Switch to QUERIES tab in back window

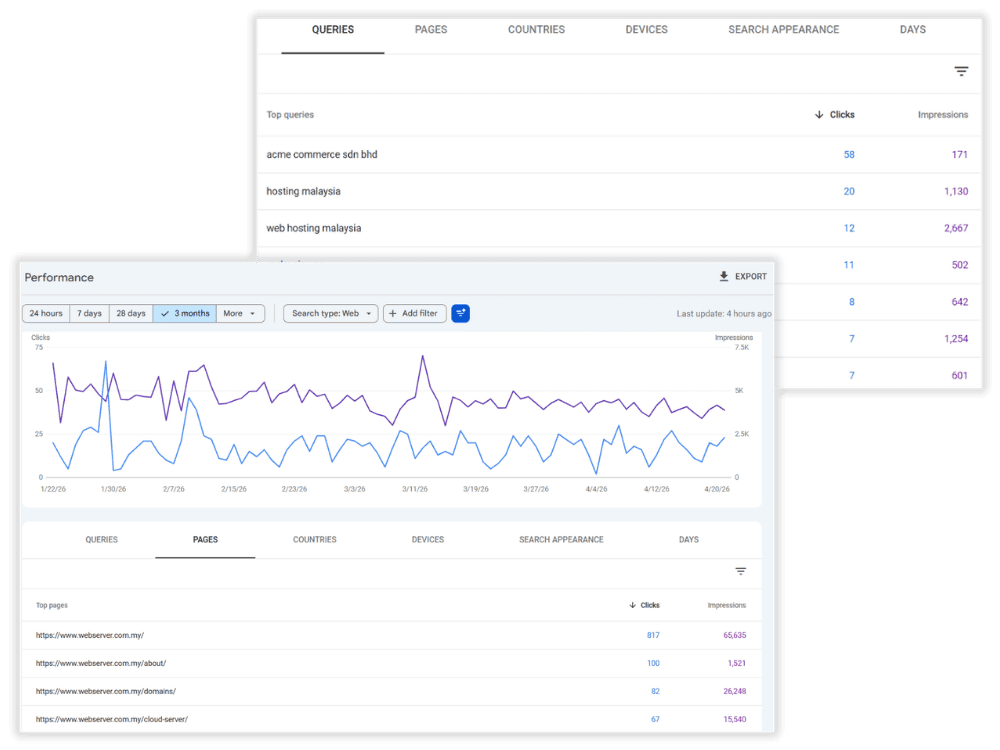click(x=333, y=30)
